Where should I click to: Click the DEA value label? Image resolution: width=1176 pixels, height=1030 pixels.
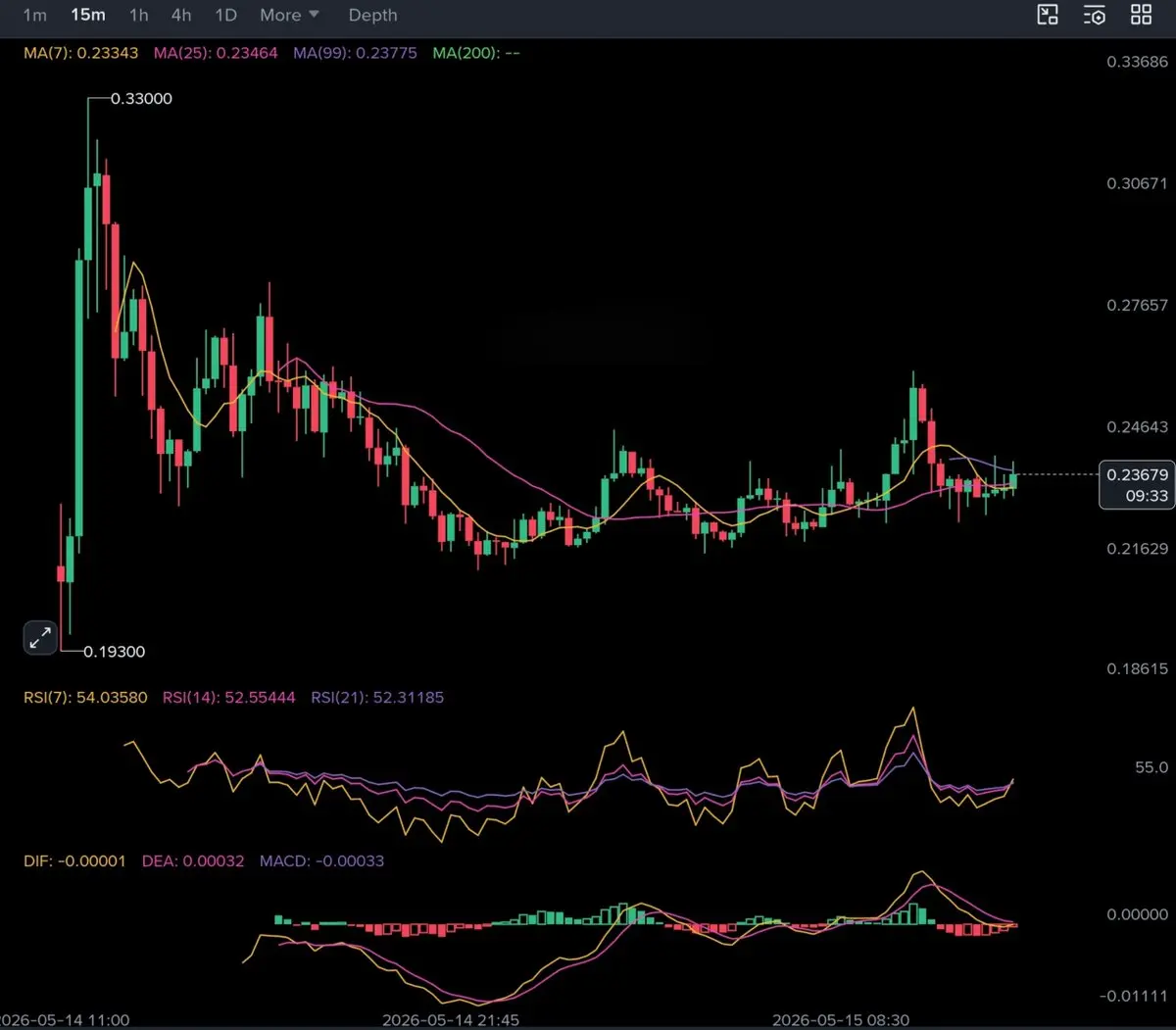point(193,861)
